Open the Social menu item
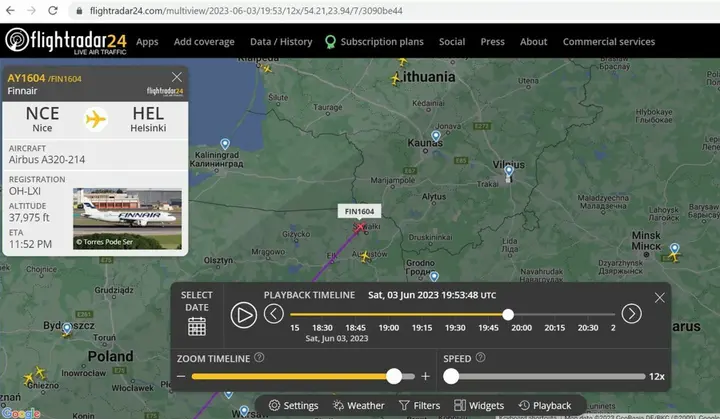The image size is (720, 419). tap(452, 42)
